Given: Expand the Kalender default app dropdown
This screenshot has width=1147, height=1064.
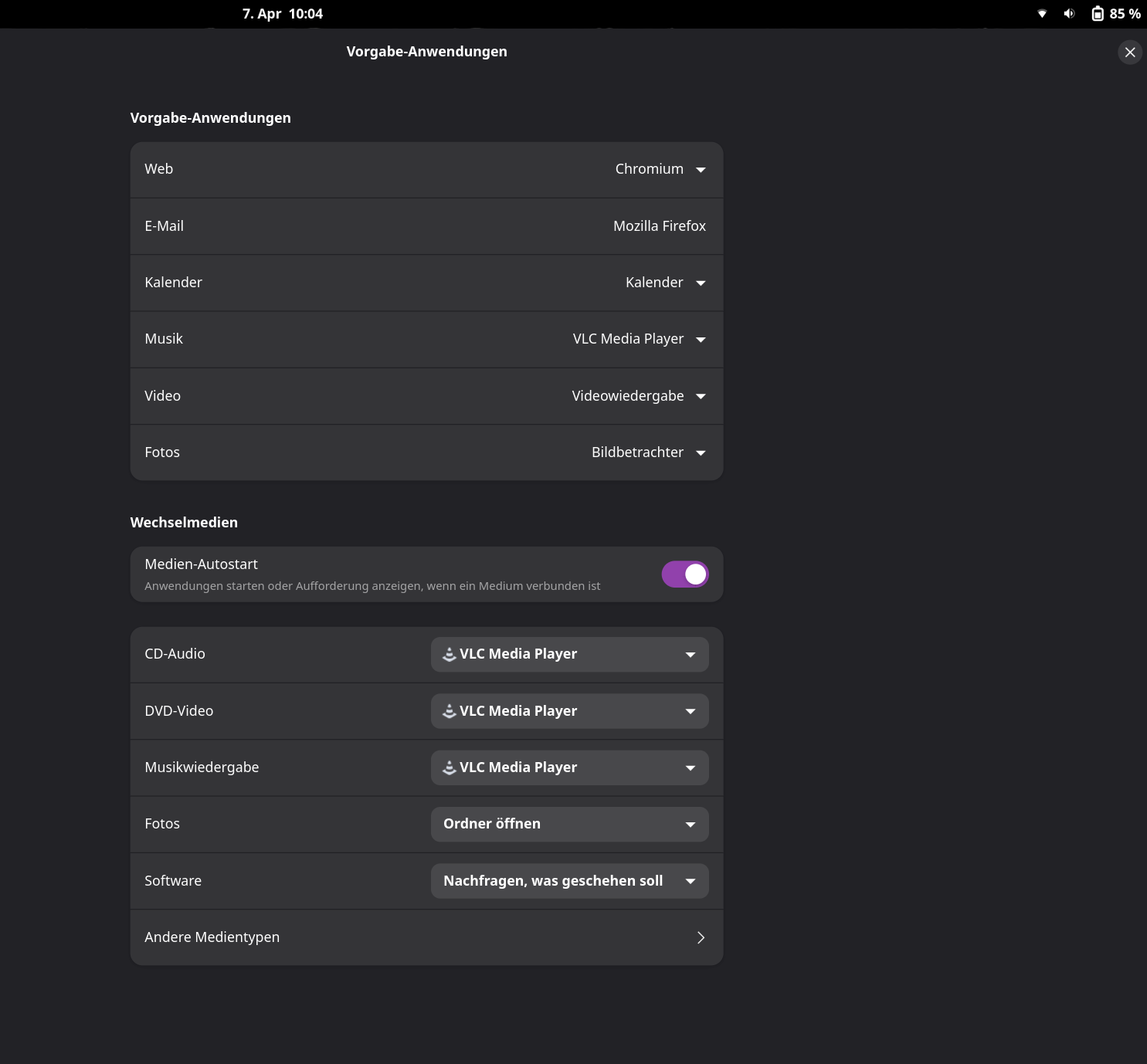Looking at the screenshot, I should click(665, 283).
